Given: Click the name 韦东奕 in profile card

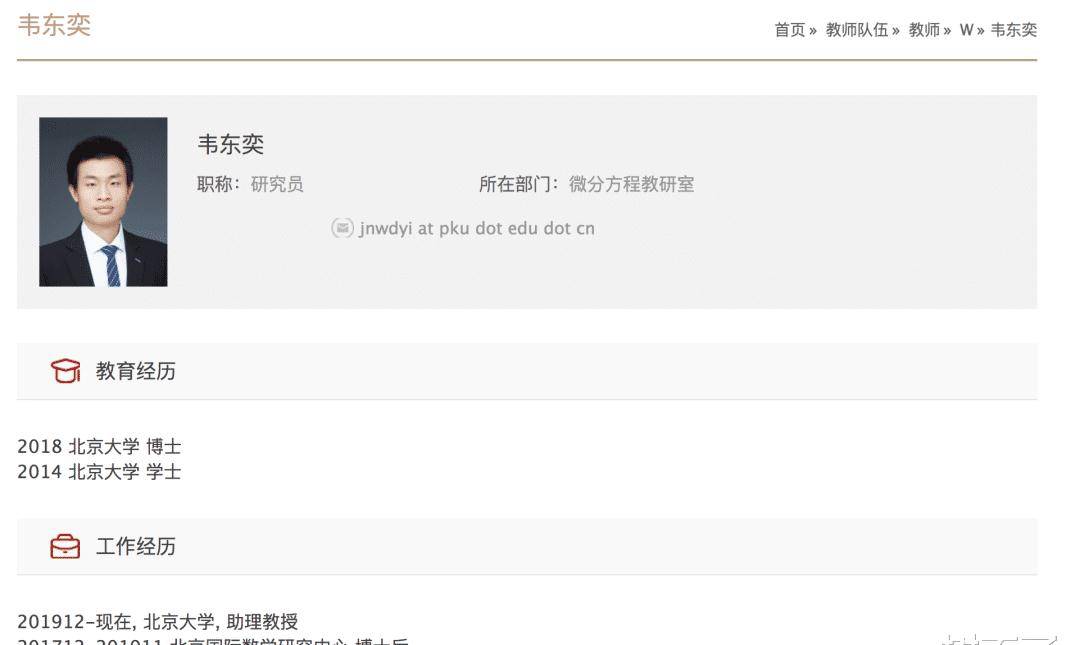Looking at the screenshot, I should pos(231,144).
